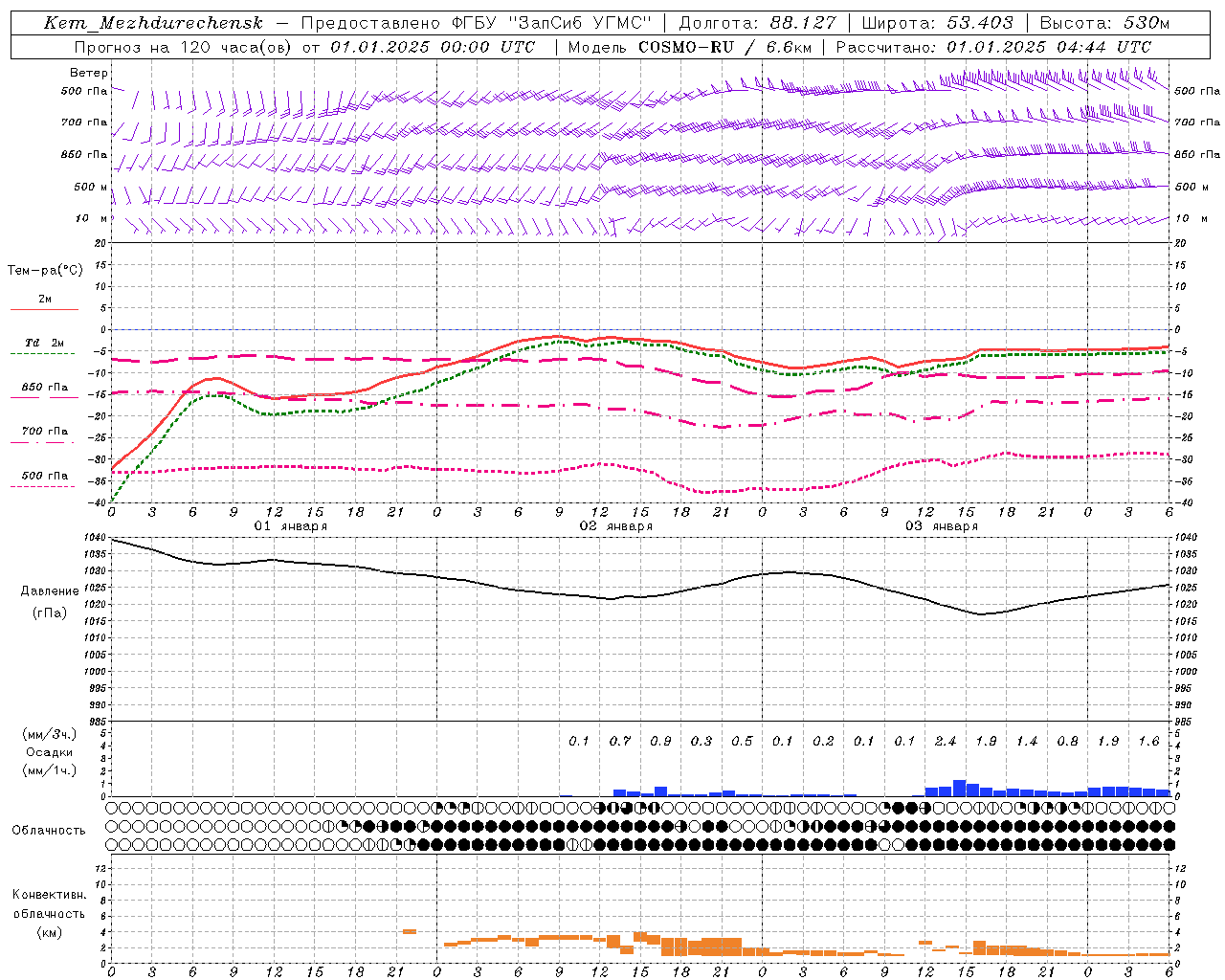Click the station title Kem_Mezhdurechensk
Screen dimensions: 1225x980
[x=154, y=23]
